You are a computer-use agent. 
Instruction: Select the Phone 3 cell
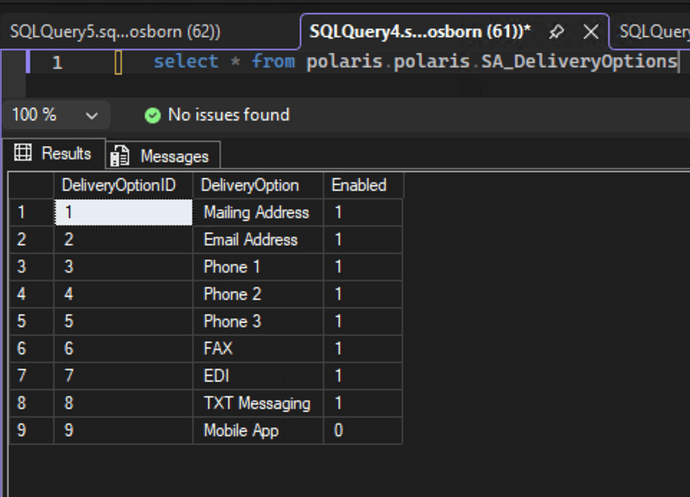tap(258, 321)
